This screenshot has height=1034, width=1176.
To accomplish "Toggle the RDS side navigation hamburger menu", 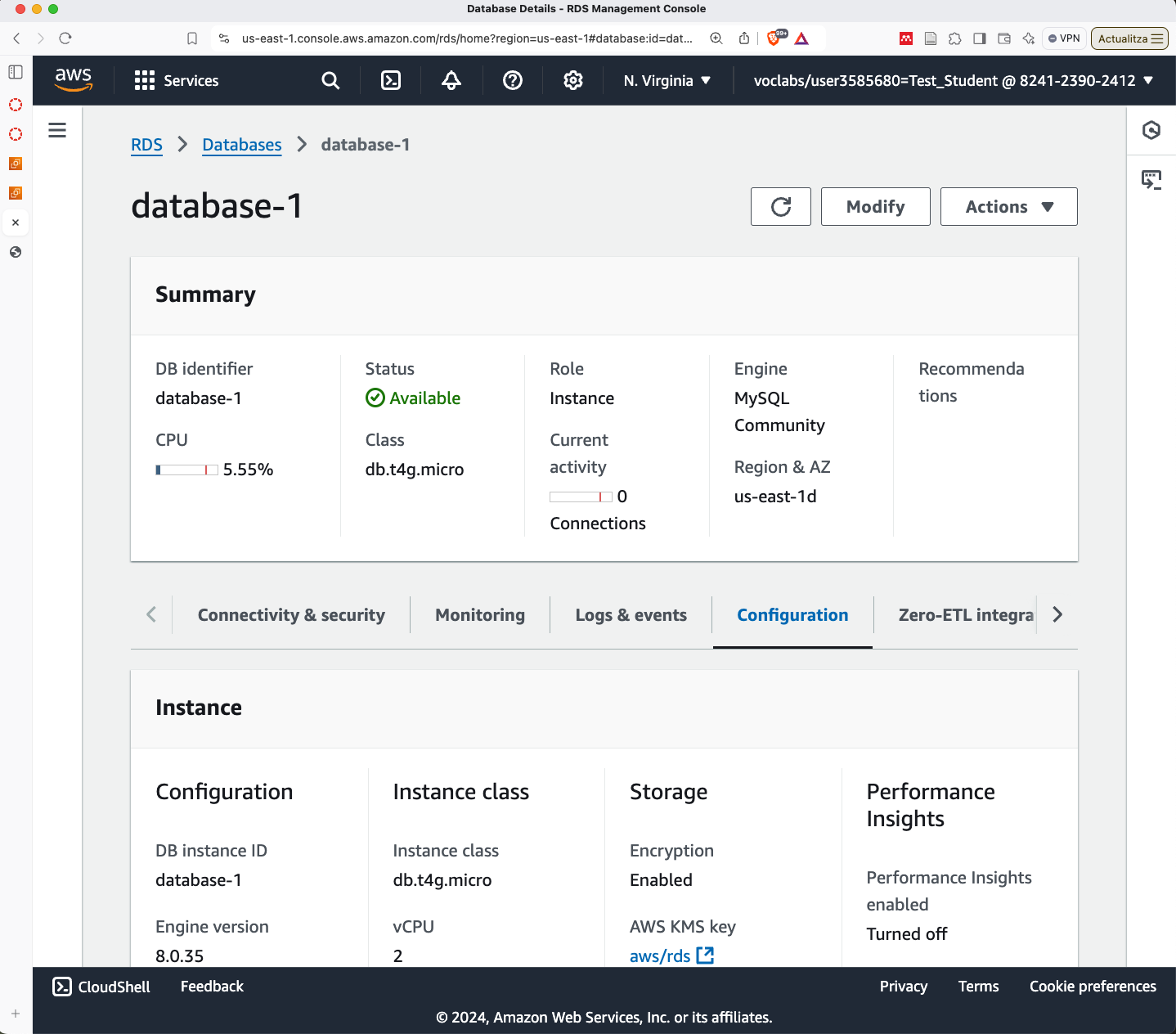I will click(x=57, y=130).
